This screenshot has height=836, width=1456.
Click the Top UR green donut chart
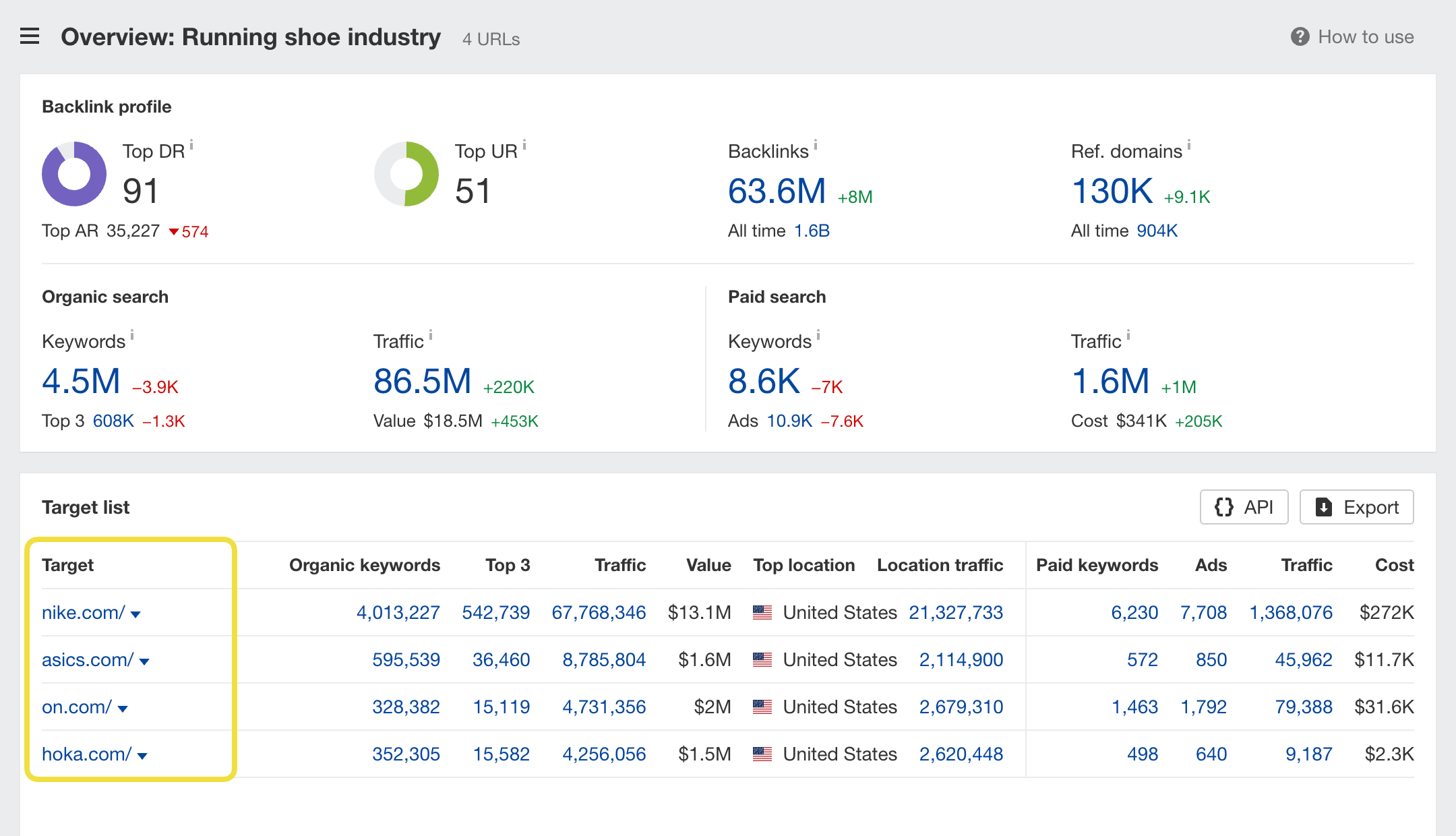(x=406, y=174)
